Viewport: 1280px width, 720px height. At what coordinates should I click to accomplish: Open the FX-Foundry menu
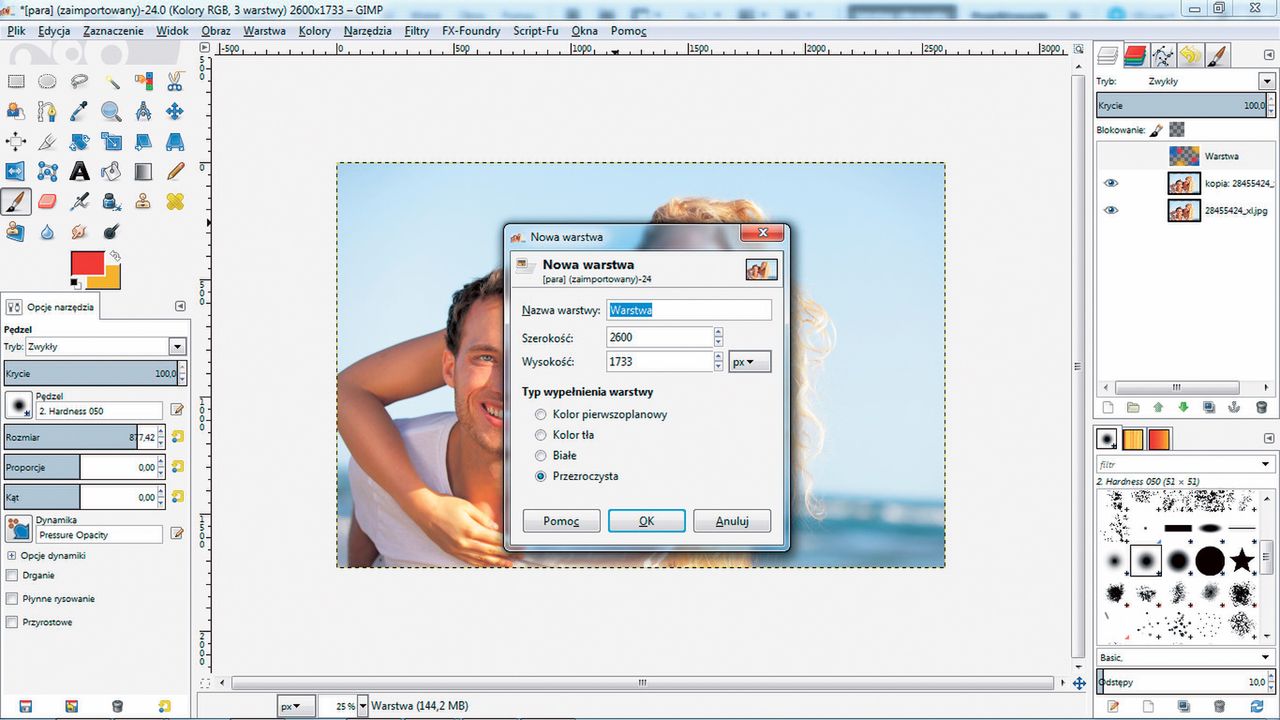[x=471, y=31]
